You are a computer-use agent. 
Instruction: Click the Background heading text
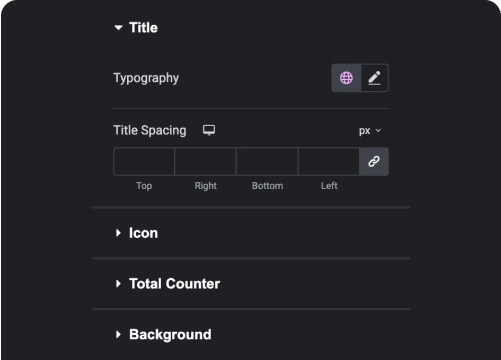[170, 335]
